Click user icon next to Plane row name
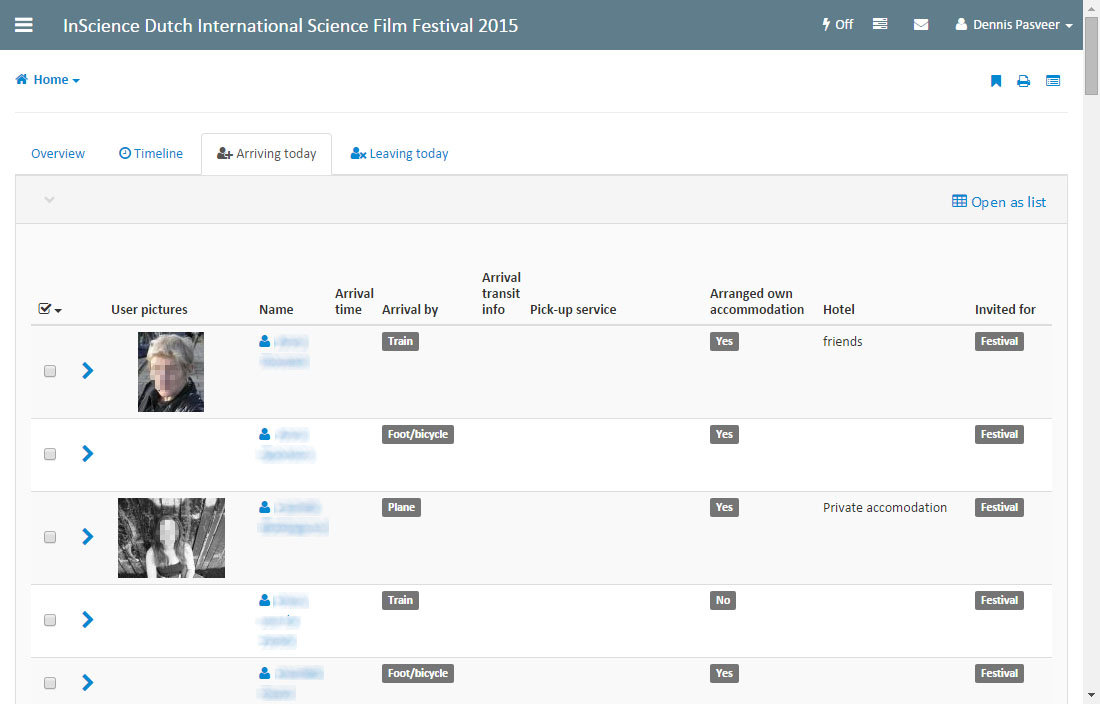This screenshot has height=704, width=1100. (x=265, y=508)
